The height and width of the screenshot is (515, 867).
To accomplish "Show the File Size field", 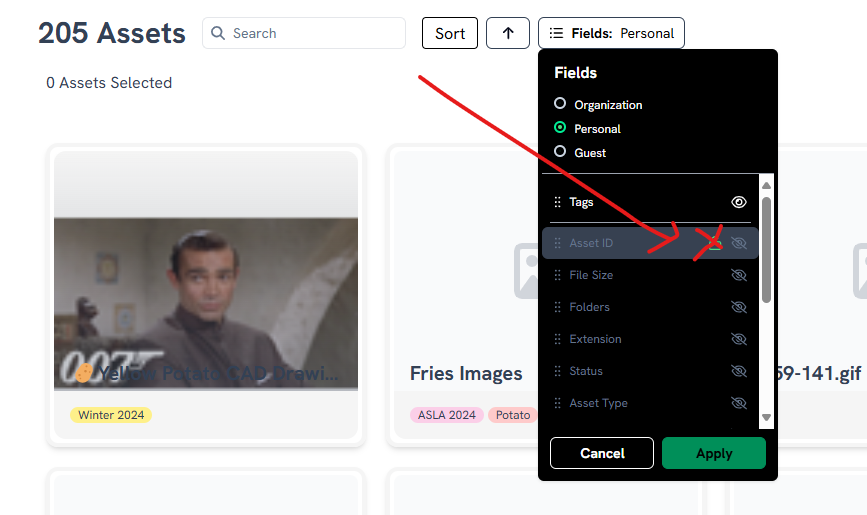I will click(x=739, y=275).
